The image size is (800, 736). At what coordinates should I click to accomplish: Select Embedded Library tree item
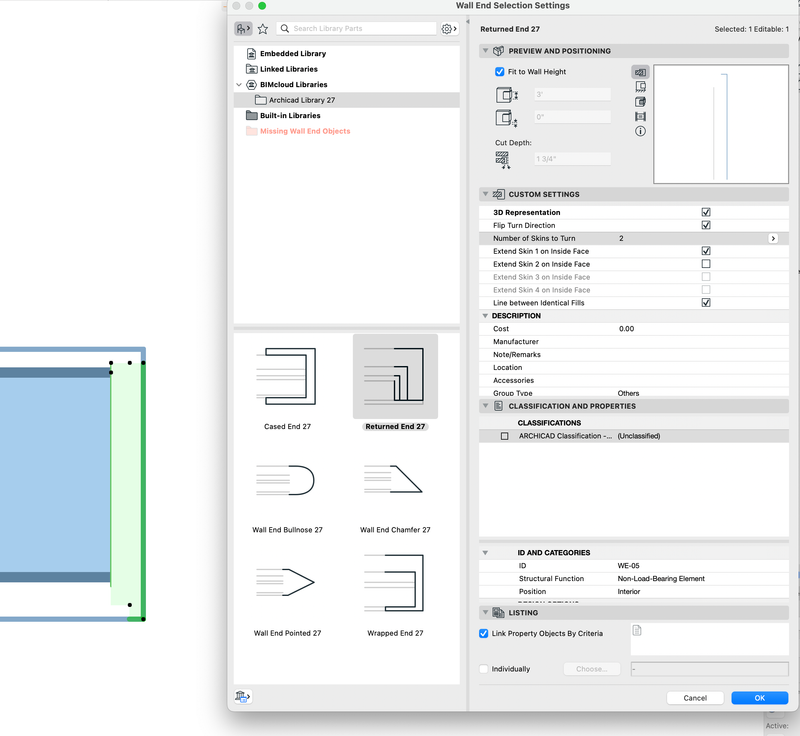pos(293,54)
